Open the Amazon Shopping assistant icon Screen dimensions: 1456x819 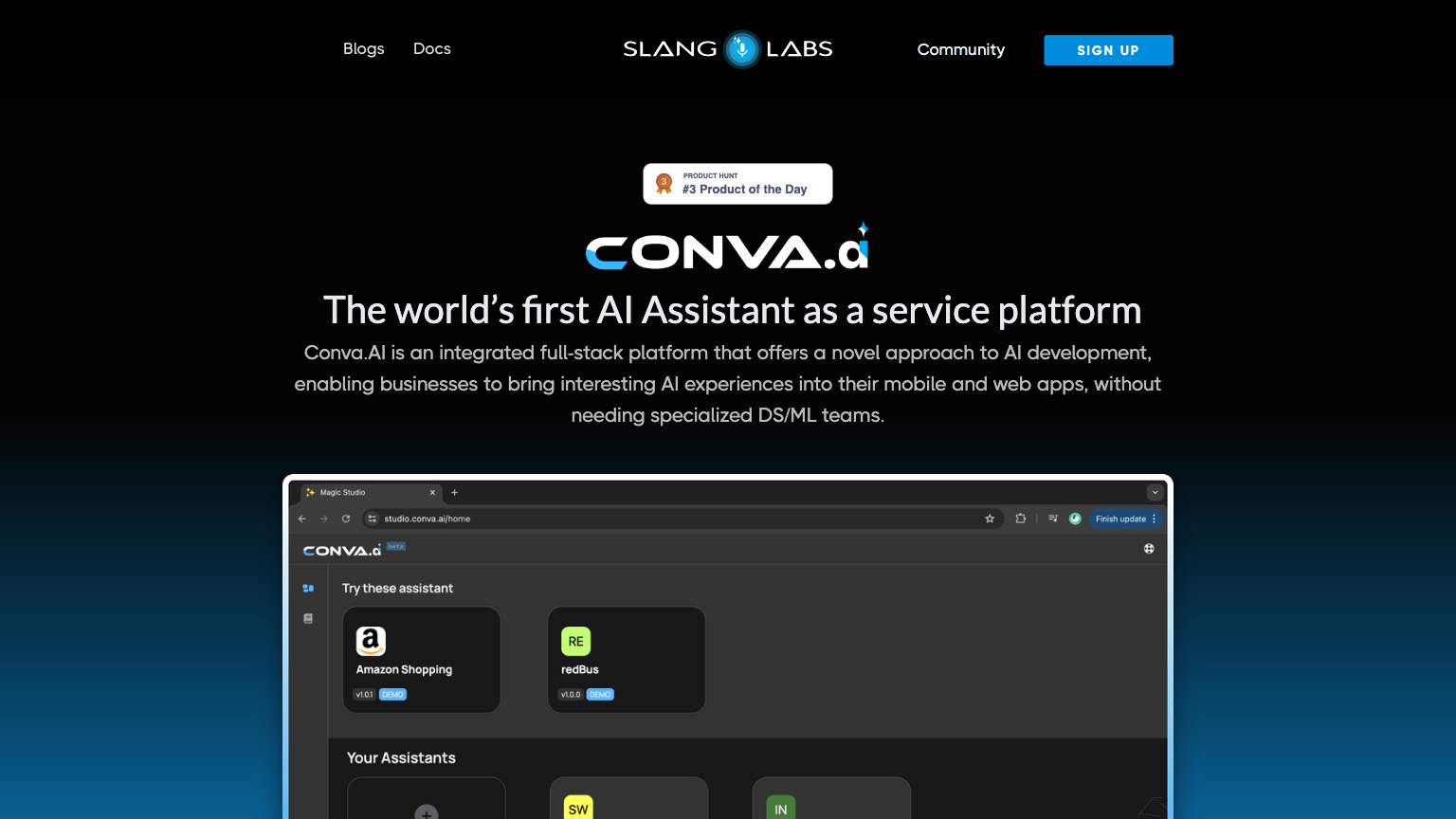[x=372, y=642]
